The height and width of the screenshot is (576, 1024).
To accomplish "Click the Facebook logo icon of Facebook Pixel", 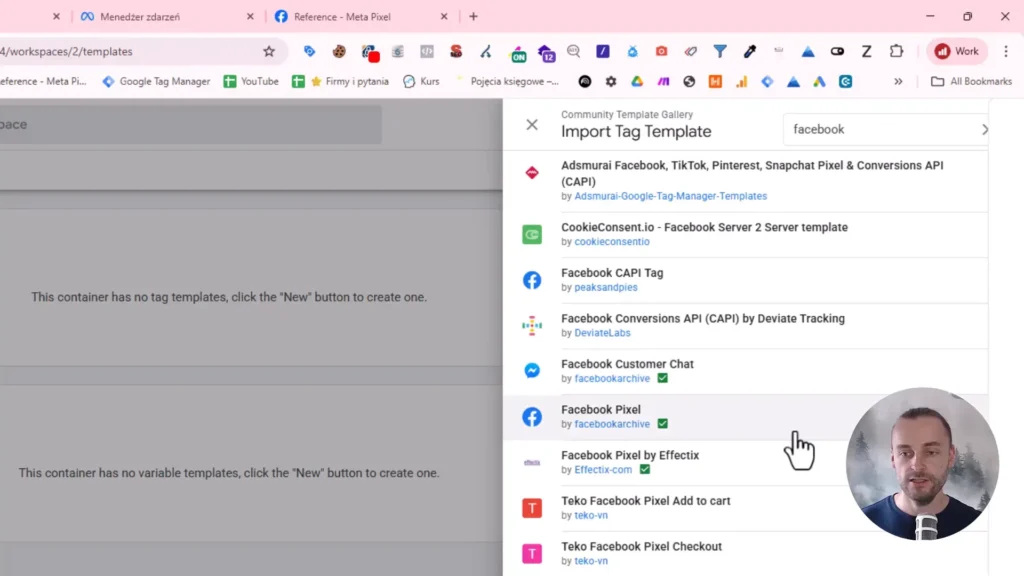I will 532,417.
